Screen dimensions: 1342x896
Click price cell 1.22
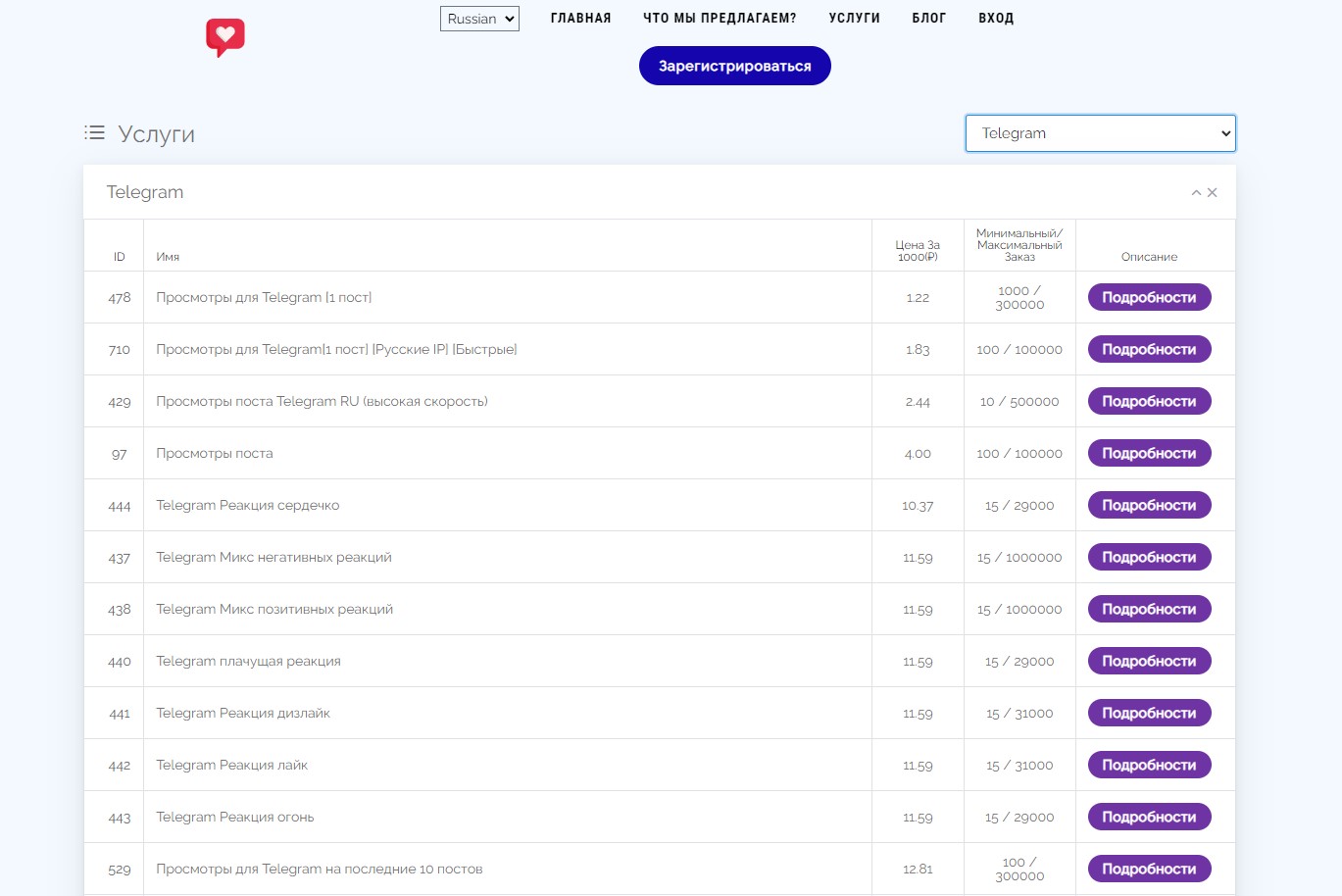tap(918, 298)
